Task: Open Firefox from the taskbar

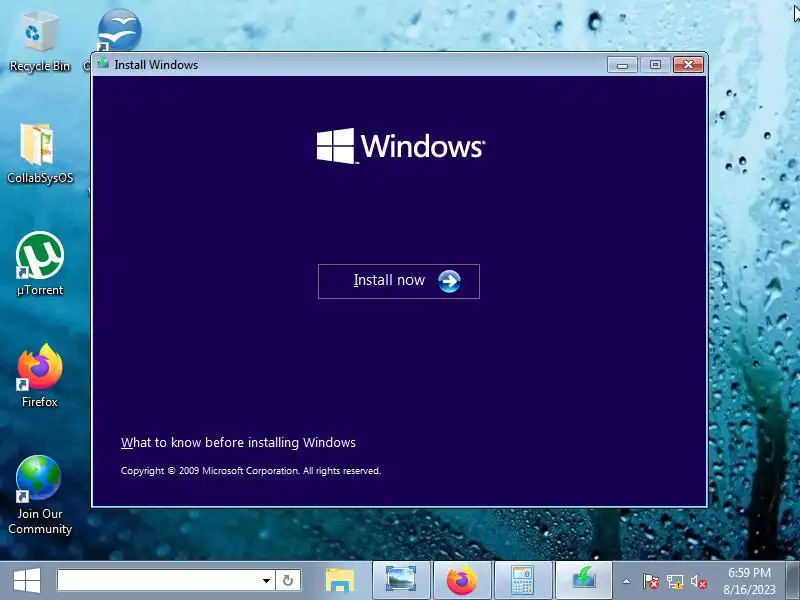Action: click(462, 580)
